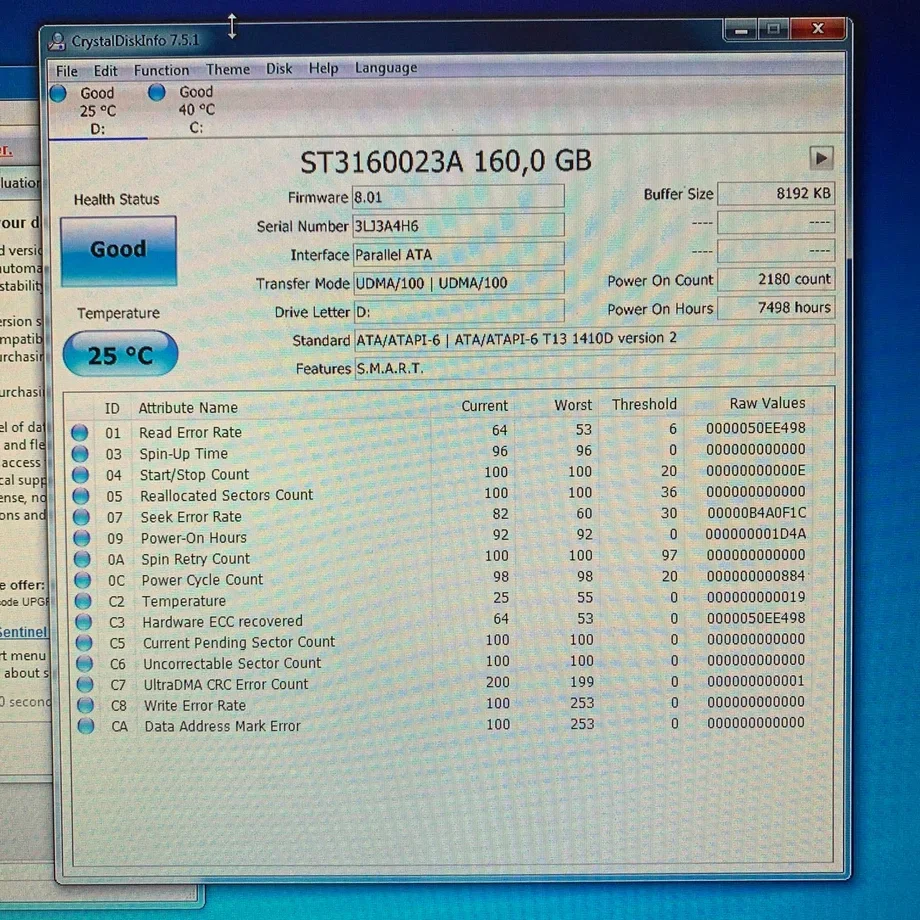Click the status icon for Spin Retry Count

(83, 560)
